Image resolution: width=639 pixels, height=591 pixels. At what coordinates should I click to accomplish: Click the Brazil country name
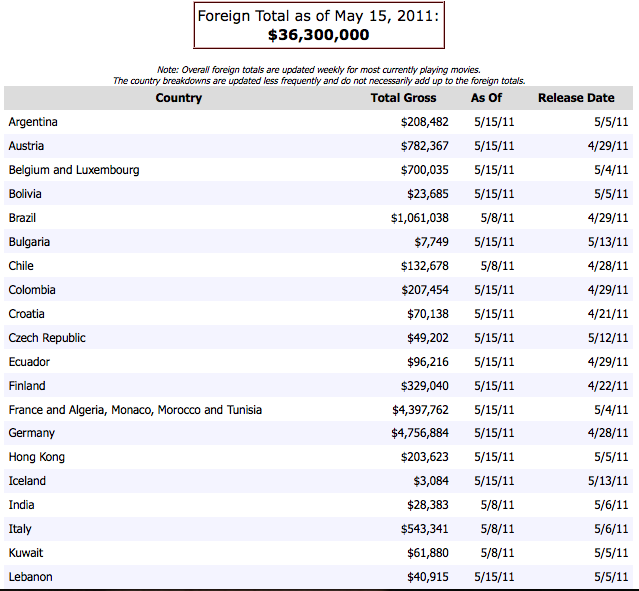pyautogui.click(x=23, y=218)
